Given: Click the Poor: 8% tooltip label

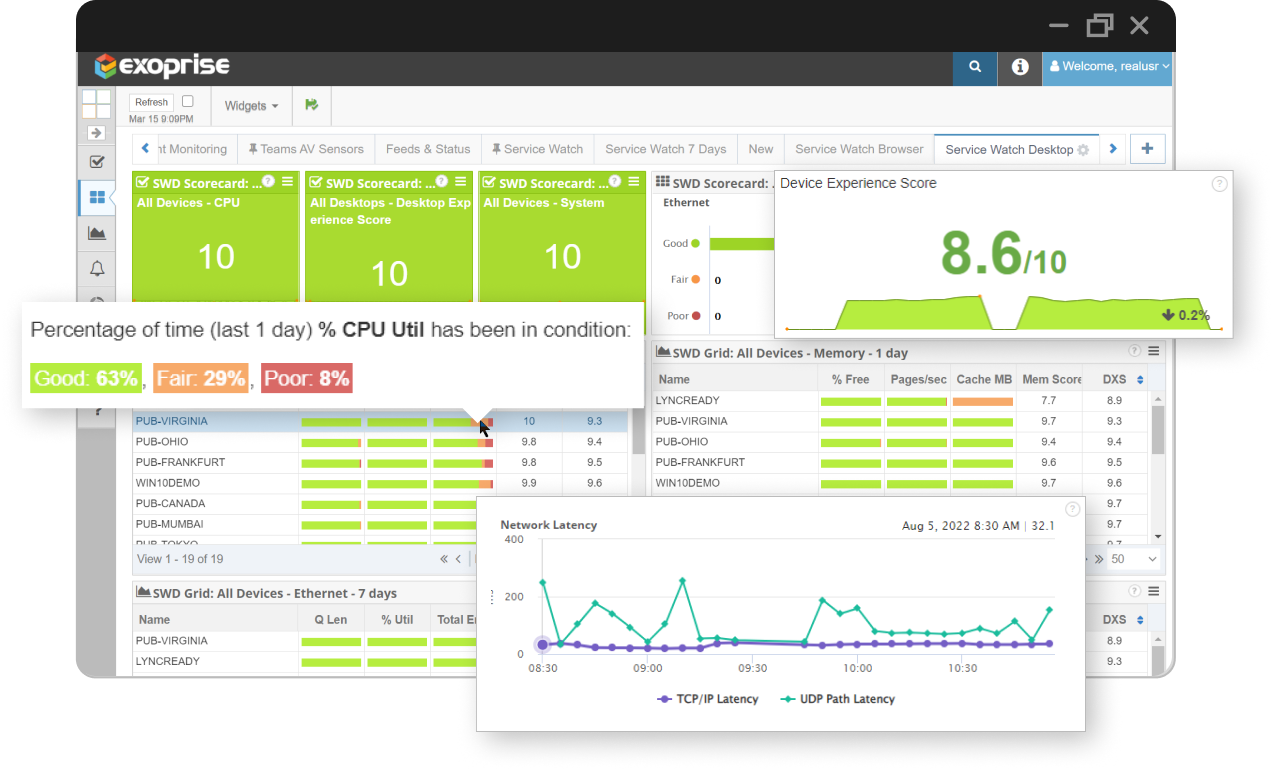Looking at the screenshot, I should (x=306, y=378).
